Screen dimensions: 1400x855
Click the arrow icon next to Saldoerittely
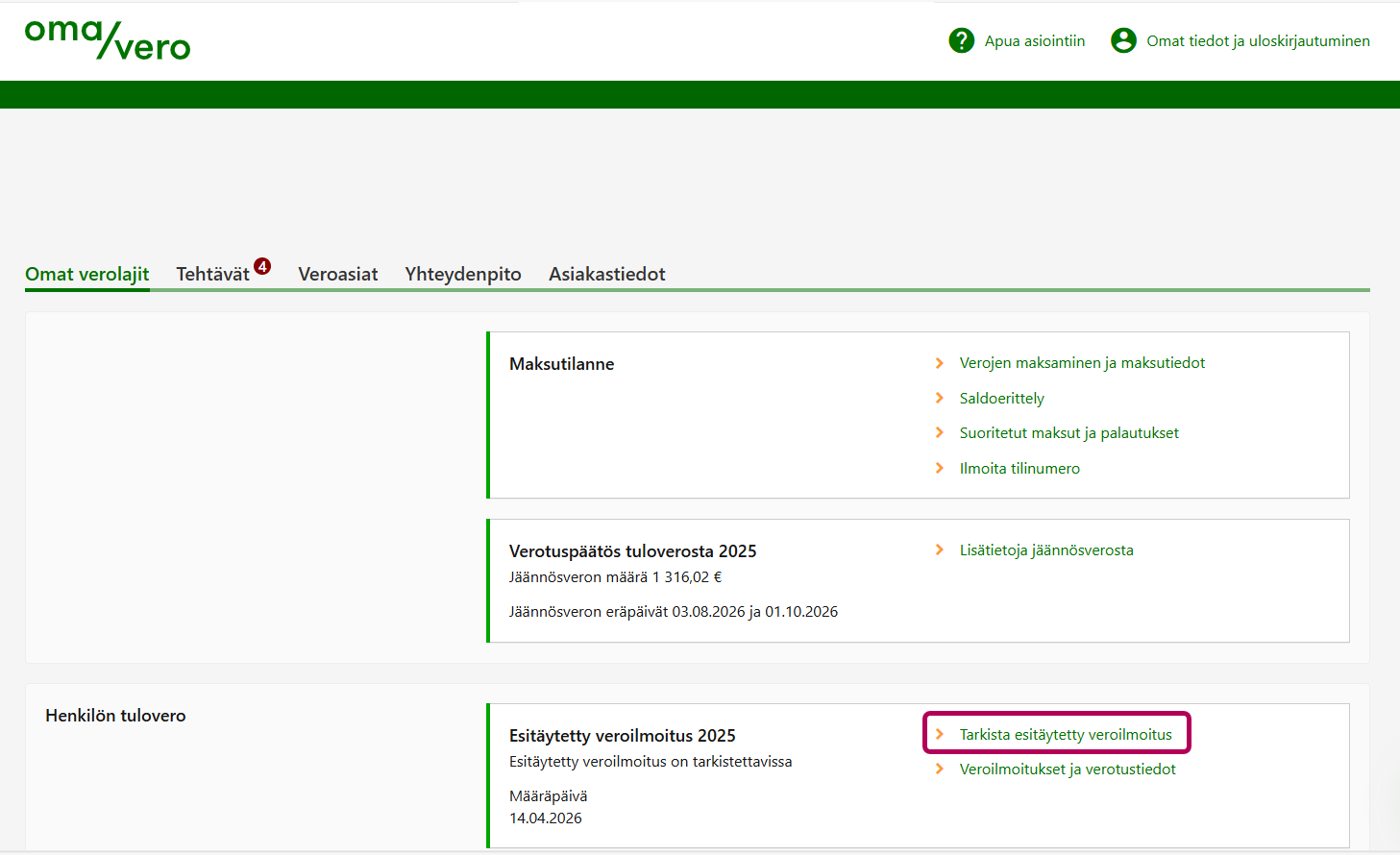(x=940, y=398)
